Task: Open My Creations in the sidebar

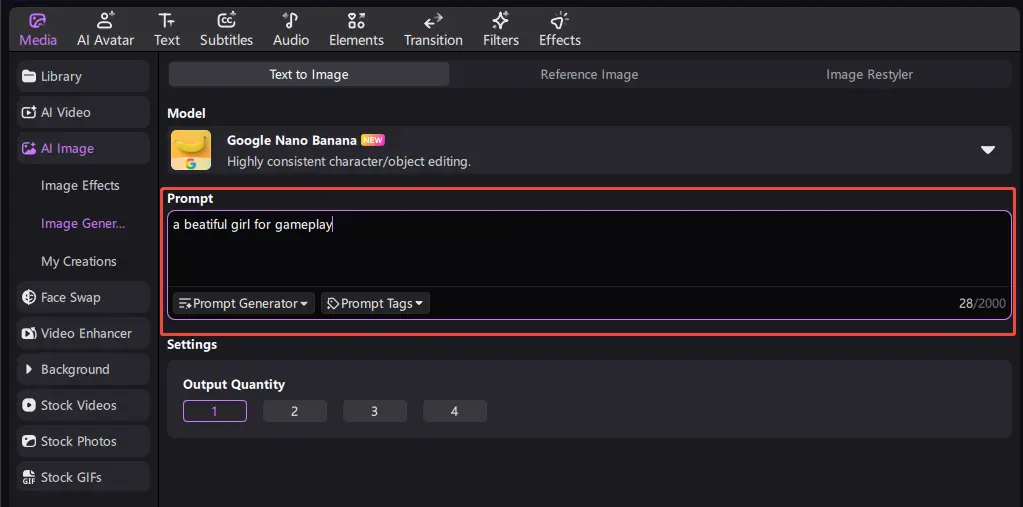Action: (79, 261)
